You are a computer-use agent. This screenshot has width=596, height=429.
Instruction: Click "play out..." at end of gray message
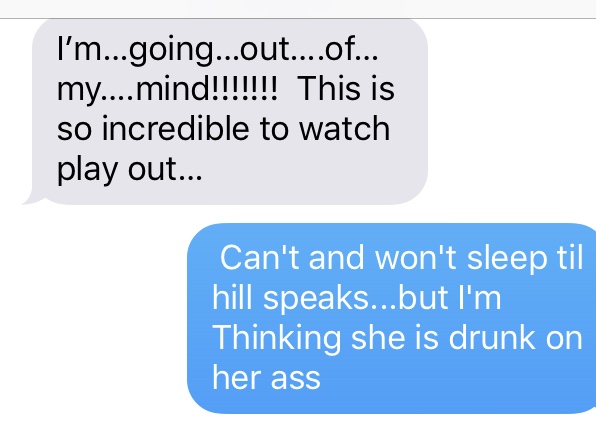coord(130,170)
